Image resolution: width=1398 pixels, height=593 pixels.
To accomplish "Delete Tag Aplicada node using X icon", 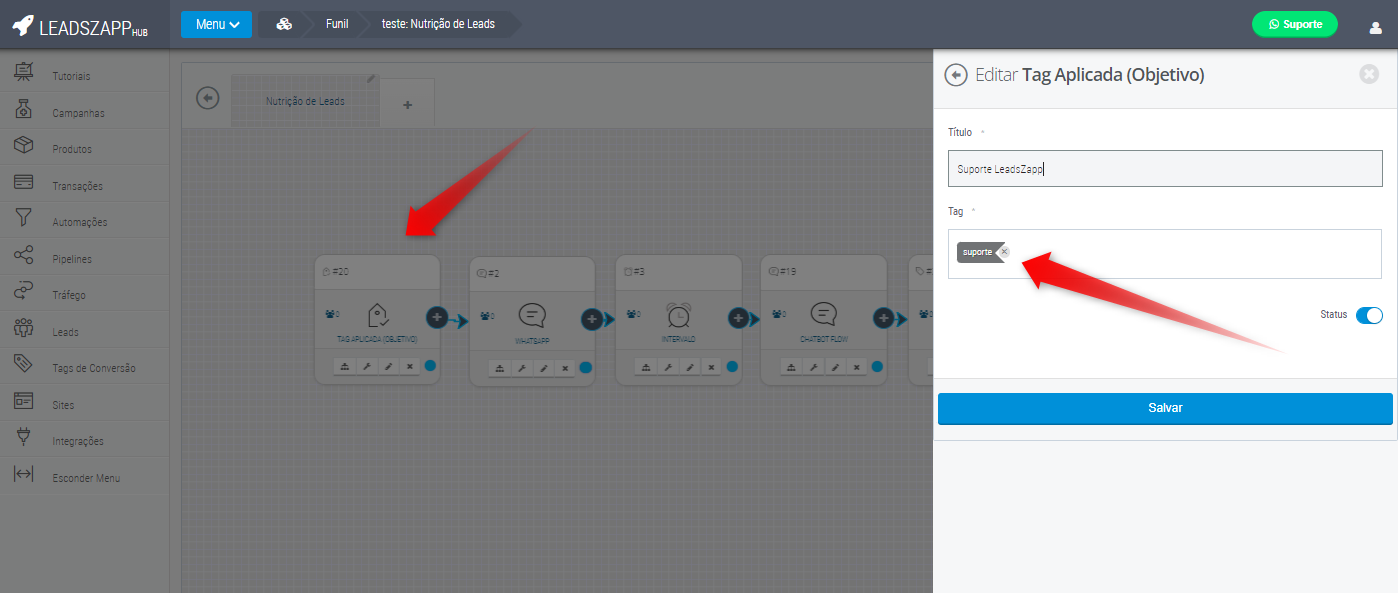I will click(x=410, y=367).
